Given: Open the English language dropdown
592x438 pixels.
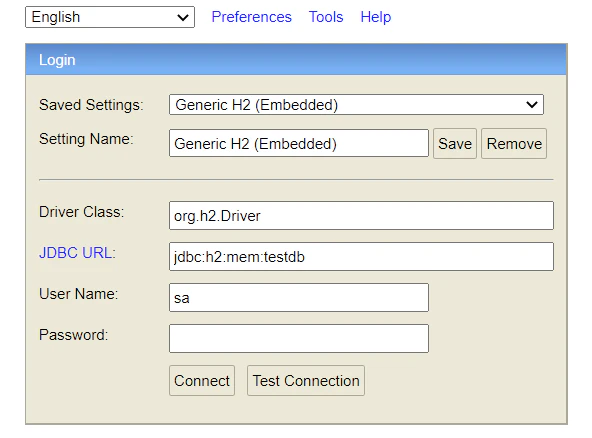Looking at the screenshot, I should [x=110, y=17].
